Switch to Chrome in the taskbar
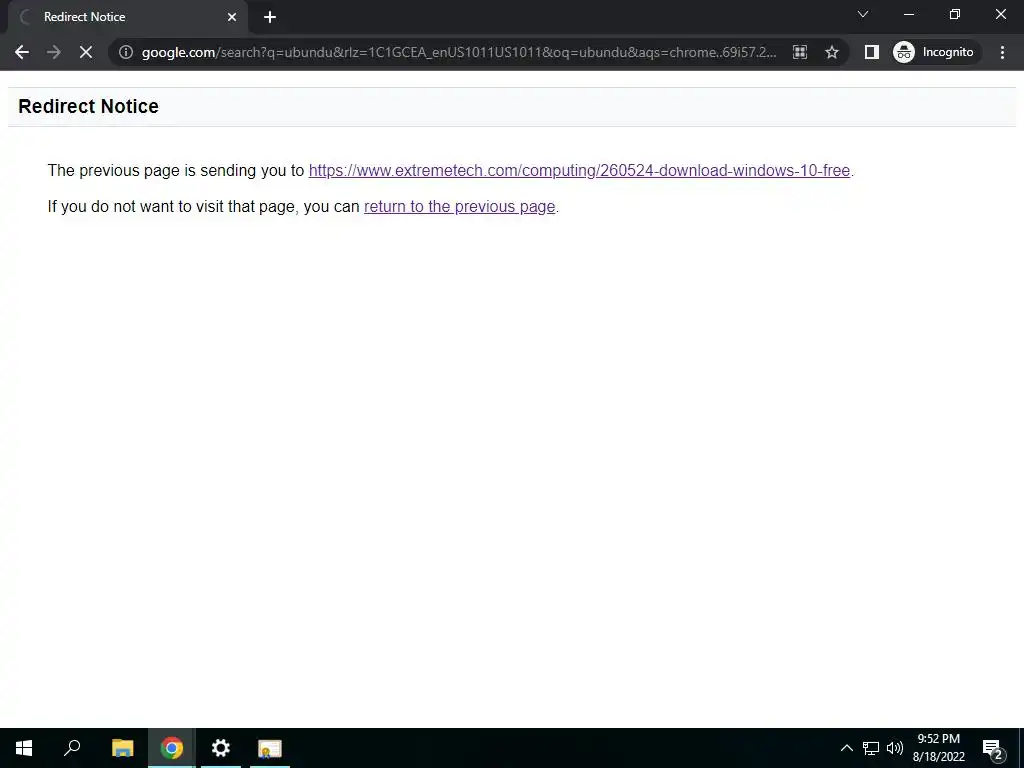The height and width of the screenshot is (768, 1024). 172,748
